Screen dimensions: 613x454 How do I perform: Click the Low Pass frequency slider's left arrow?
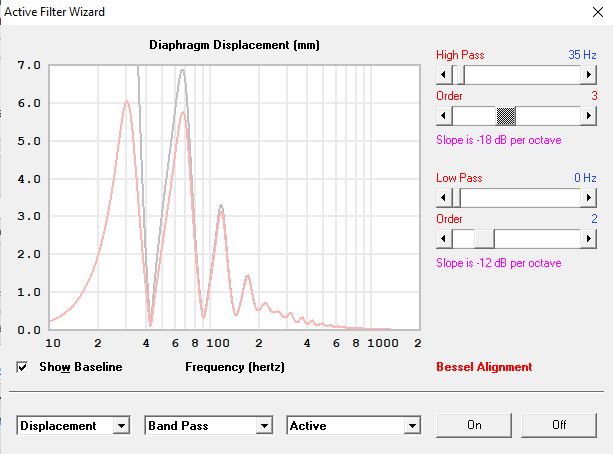click(443, 197)
